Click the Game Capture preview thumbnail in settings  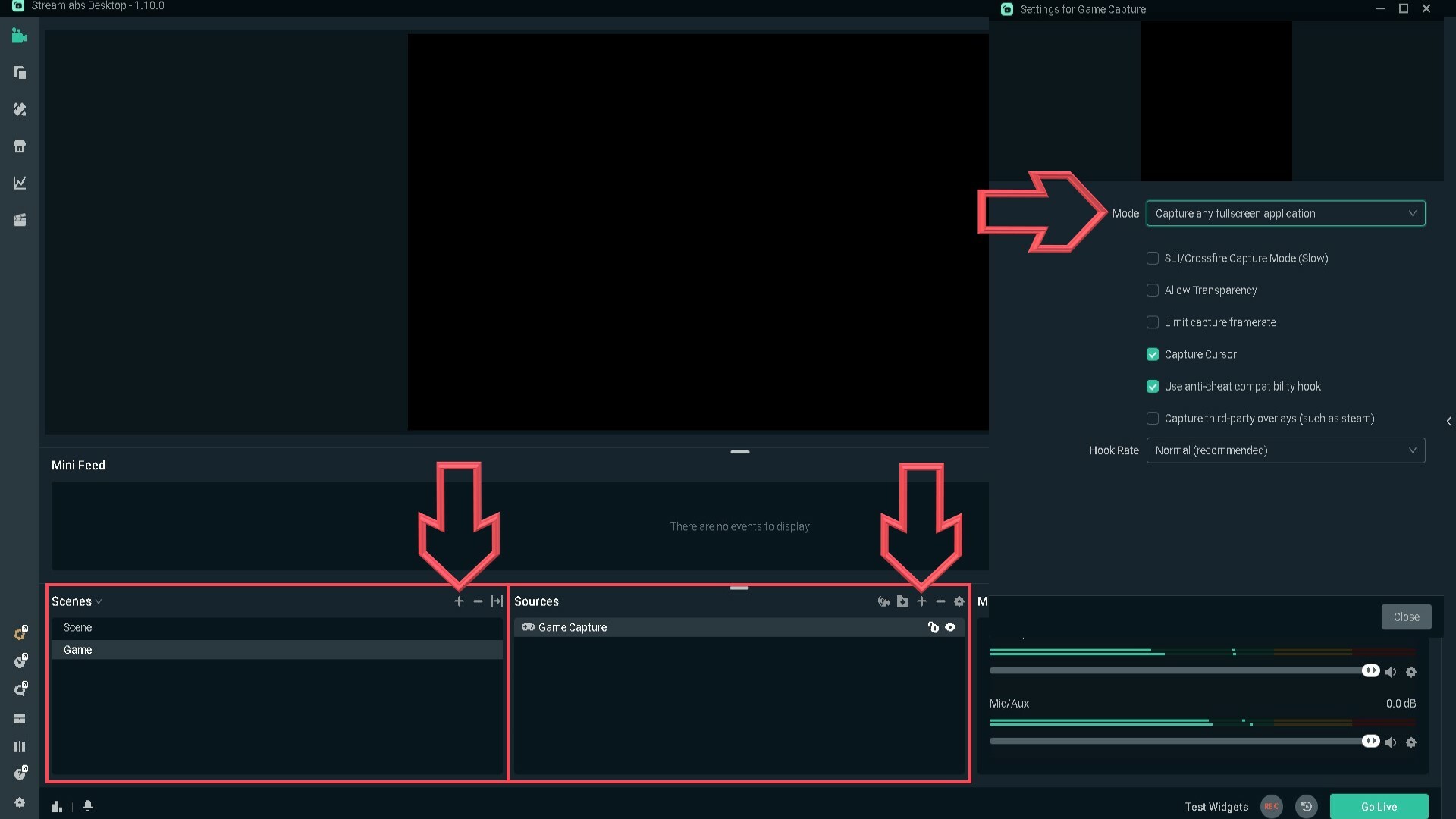point(1216,101)
